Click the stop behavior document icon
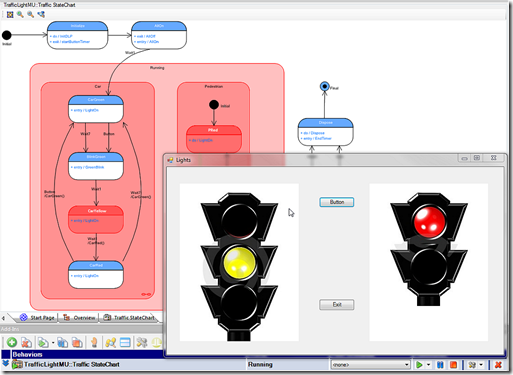513x375 pixels. (77, 342)
